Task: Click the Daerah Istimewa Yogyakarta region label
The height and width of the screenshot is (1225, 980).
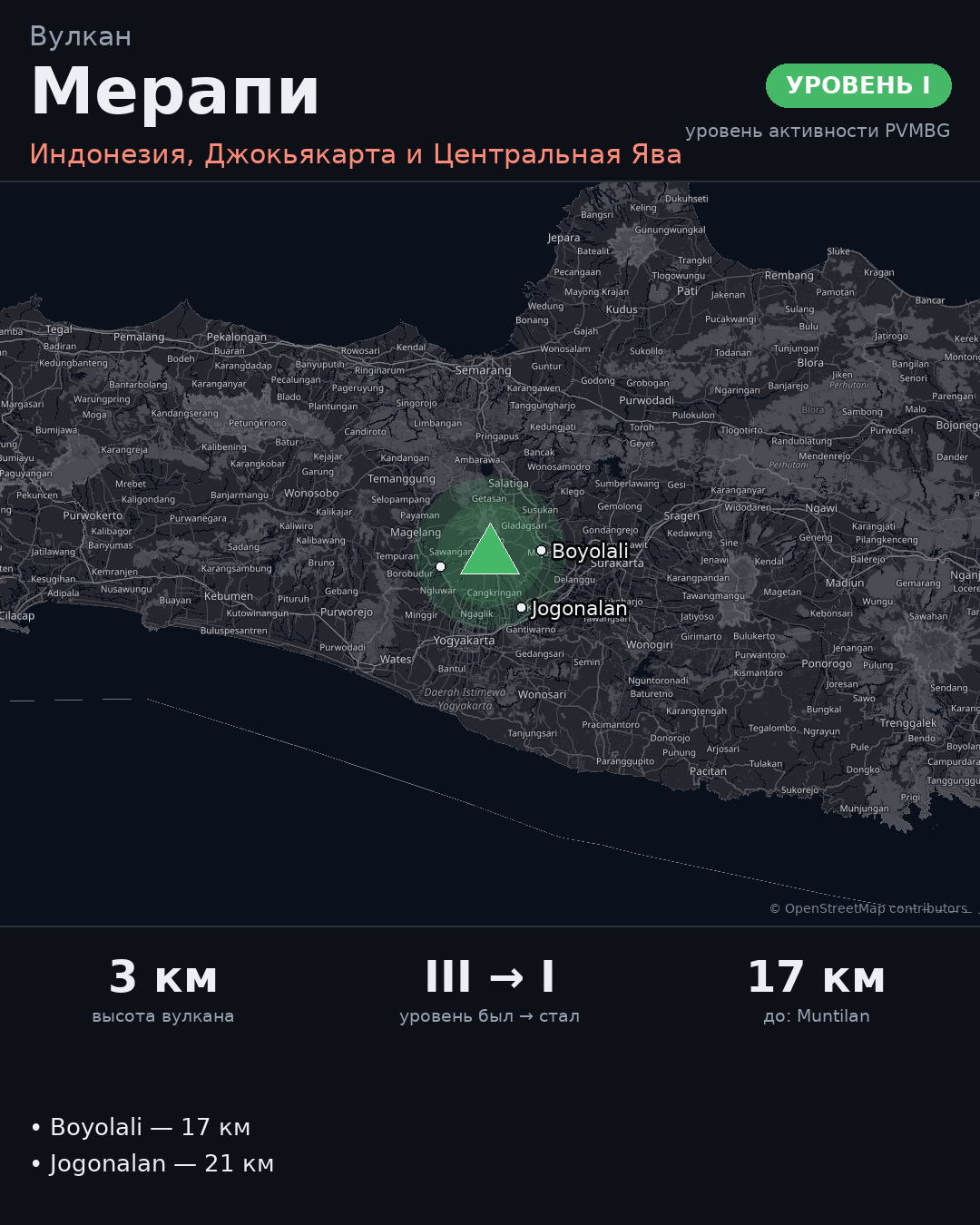Action: coord(465,699)
